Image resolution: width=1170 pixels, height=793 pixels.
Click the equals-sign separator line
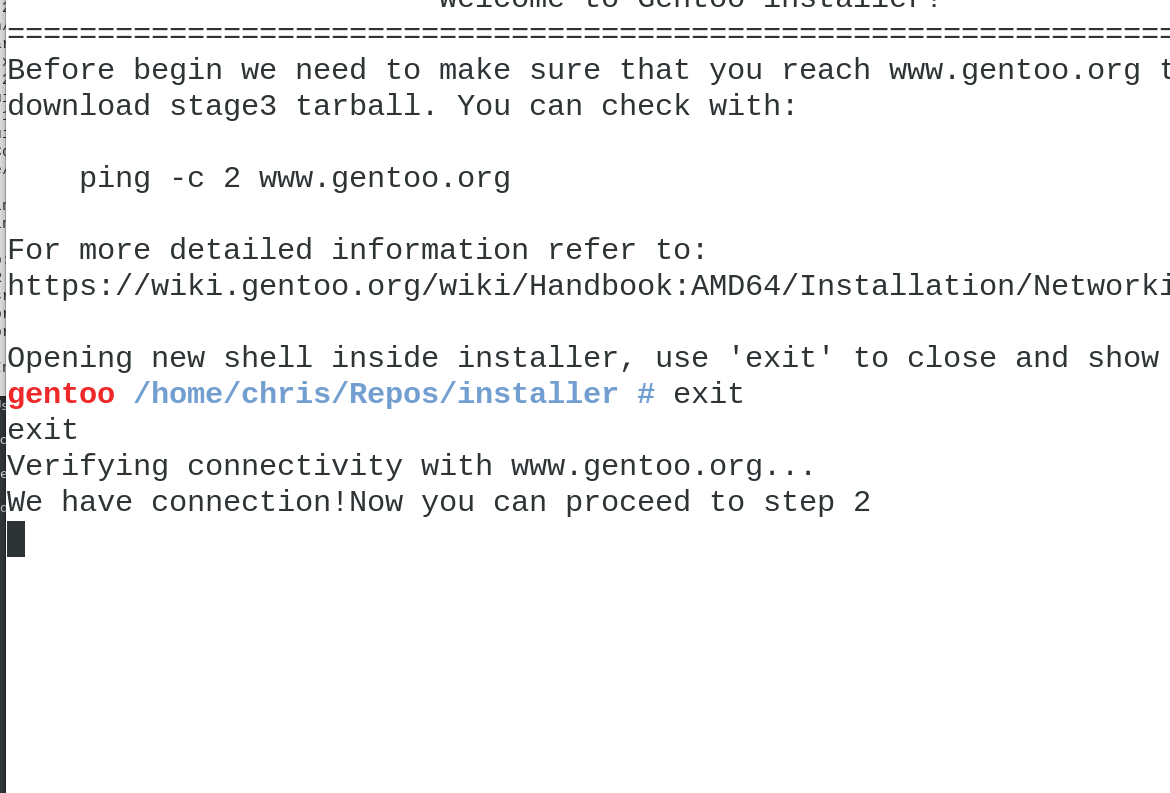(589, 34)
